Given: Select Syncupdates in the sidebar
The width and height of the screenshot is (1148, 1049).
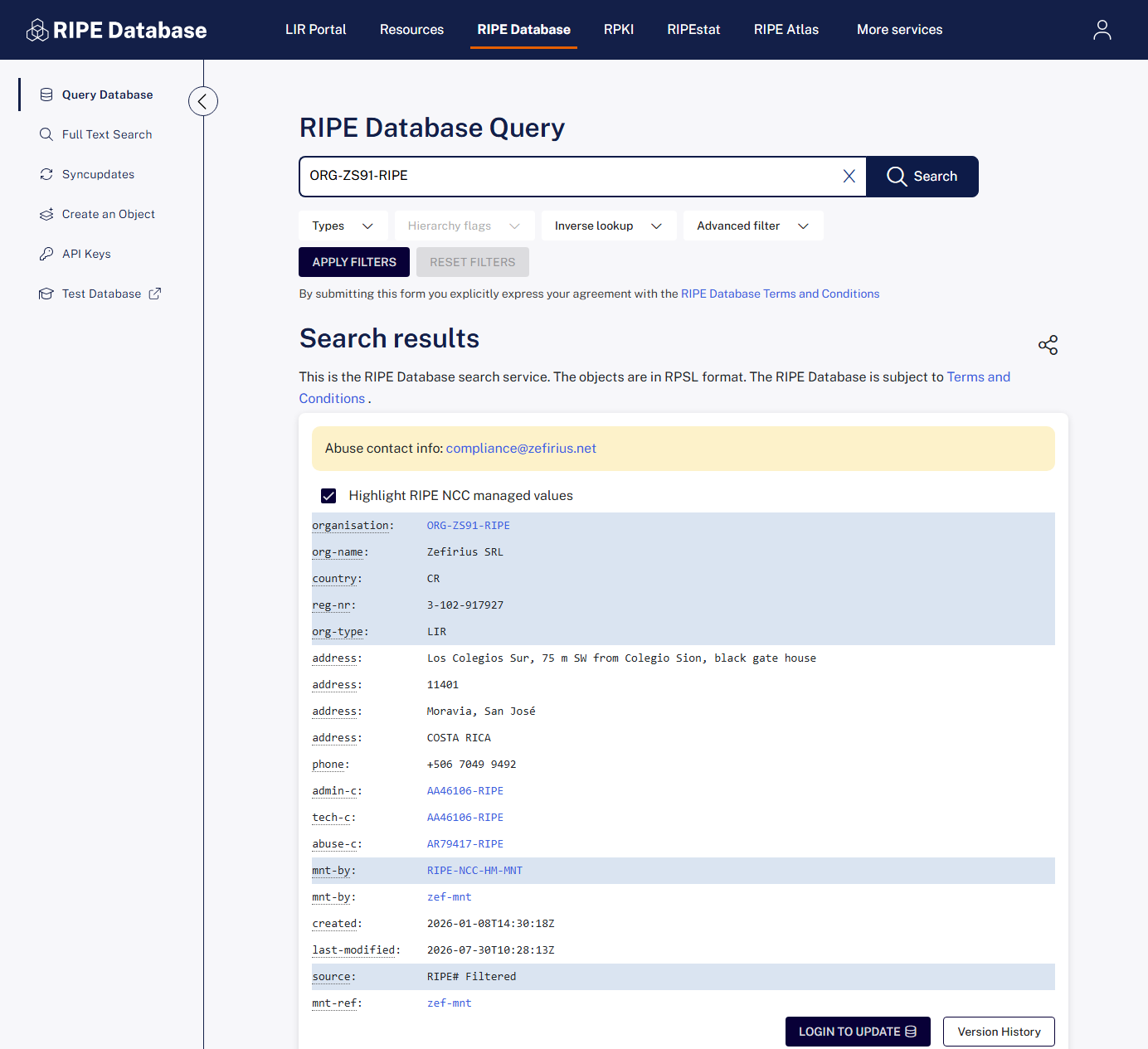Looking at the screenshot, I should point(98,174).
